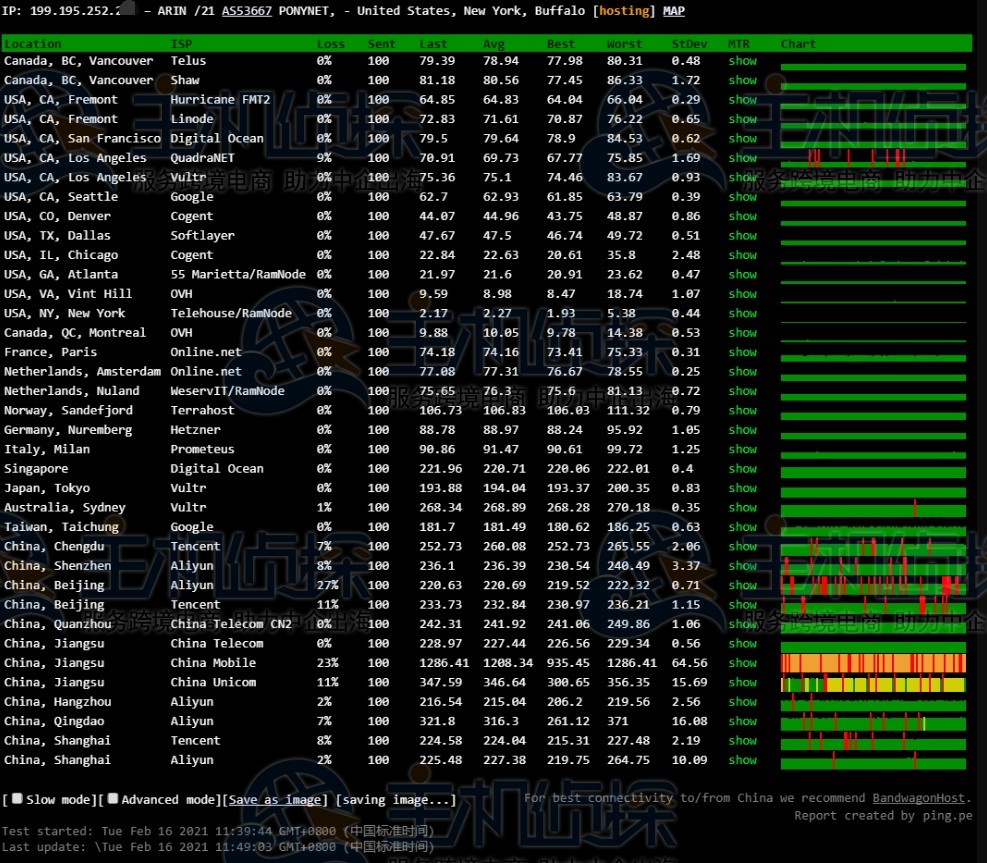The height and width of the screenshot is (863, 987).
Task: Show MTR for Singapore Digital Ocean
Action: (742, 469)
